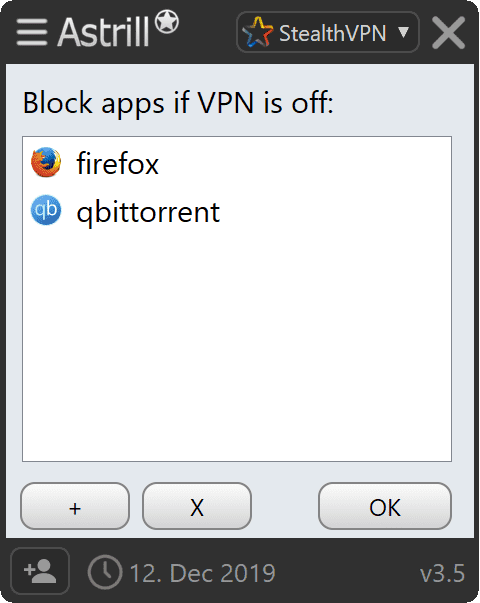Click the 12. Dec 2019 expiry date

tap(203, 573)
